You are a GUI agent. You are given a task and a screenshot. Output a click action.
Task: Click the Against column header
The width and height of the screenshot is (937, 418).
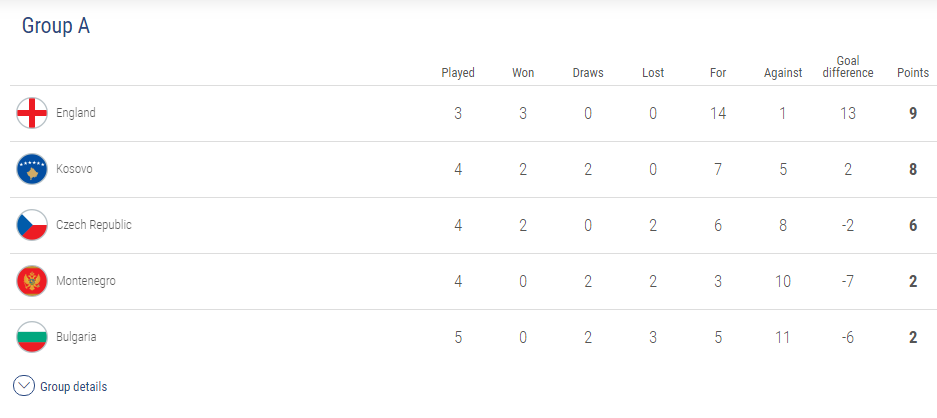click(783, 73)
